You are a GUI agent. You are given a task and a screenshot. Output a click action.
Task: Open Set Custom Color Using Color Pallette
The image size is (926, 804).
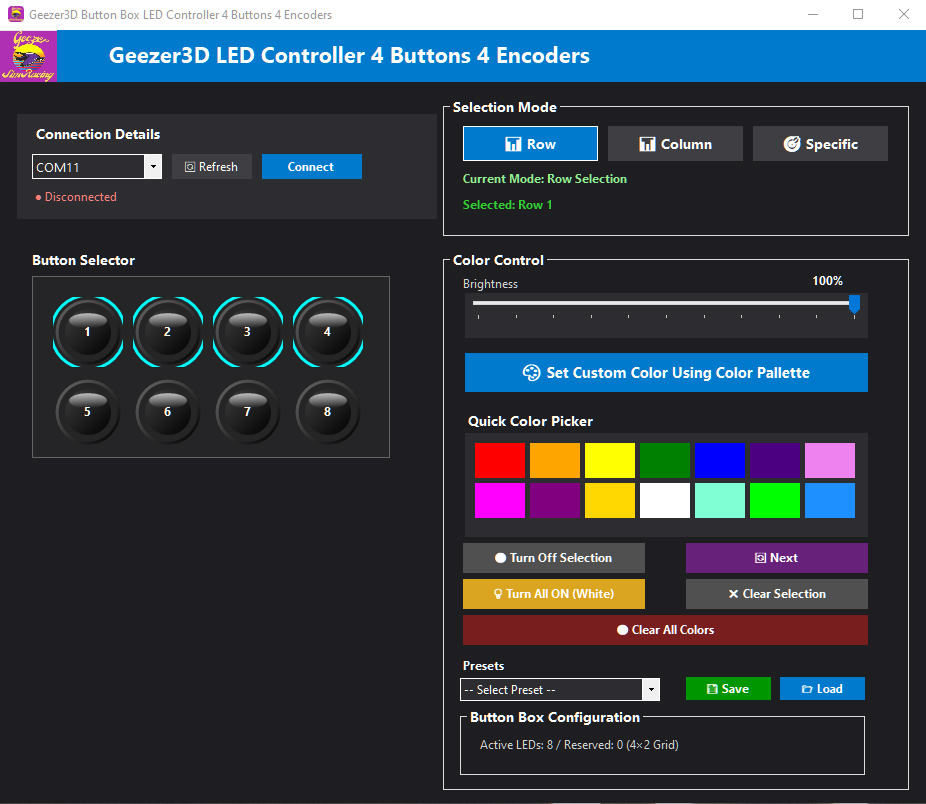(666, 373)
